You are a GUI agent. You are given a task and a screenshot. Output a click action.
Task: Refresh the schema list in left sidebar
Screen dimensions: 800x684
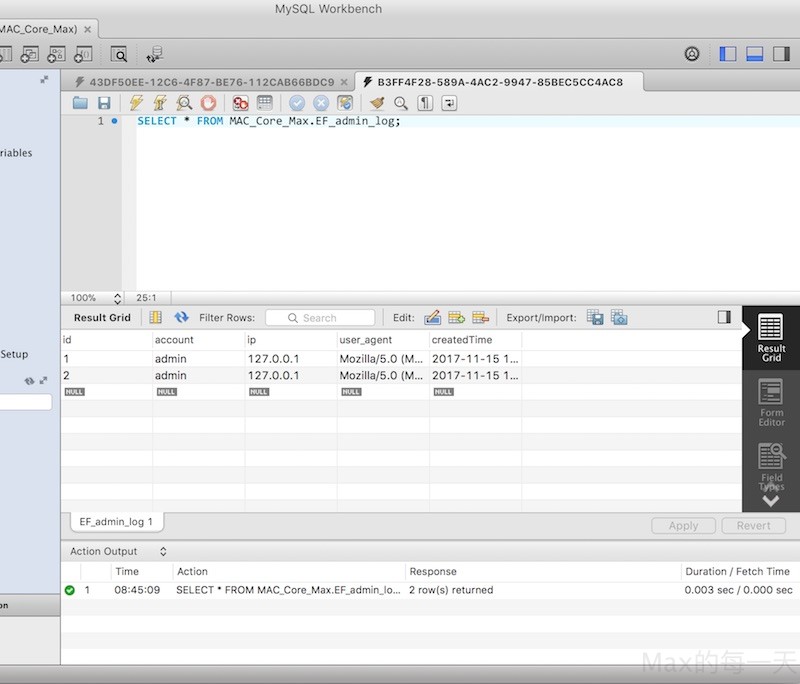30,381
